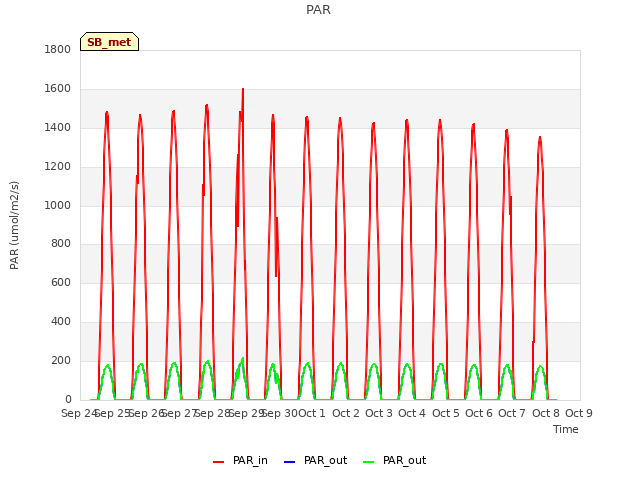Click the Oct 7 x-axis label
Screen dimensions: 640x480
pos(512,413)
